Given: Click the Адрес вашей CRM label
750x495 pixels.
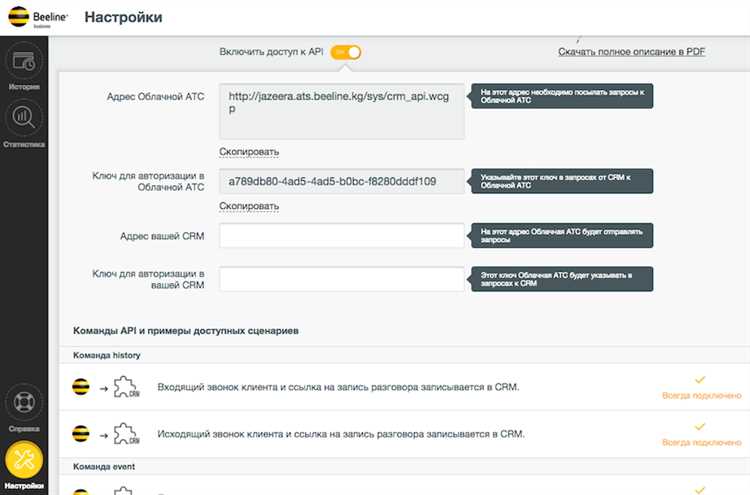Looking at the screenshot, I should click(162, 236).
